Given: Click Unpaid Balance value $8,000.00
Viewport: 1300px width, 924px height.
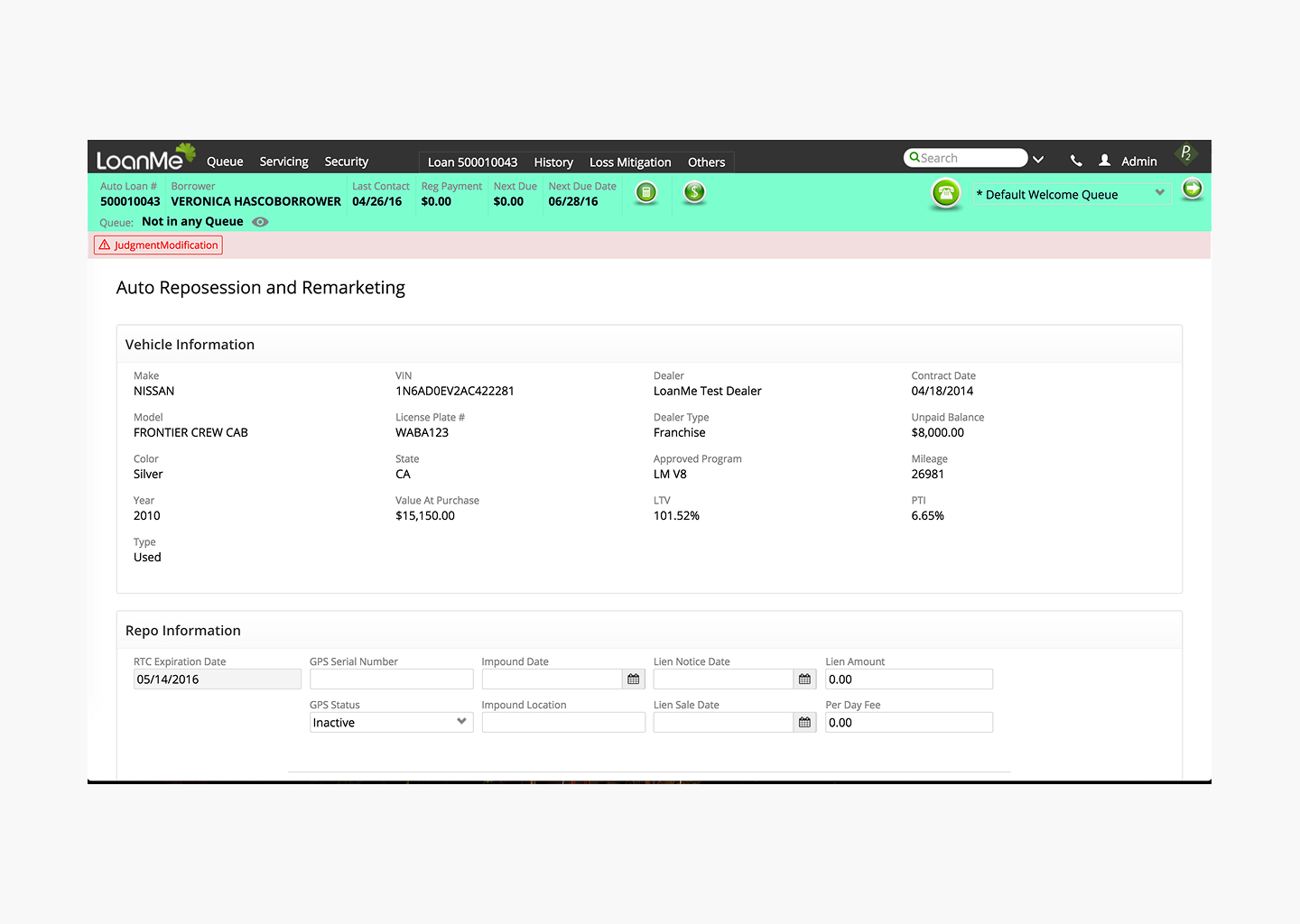Looking at the screenshot, I should (938, 432).
